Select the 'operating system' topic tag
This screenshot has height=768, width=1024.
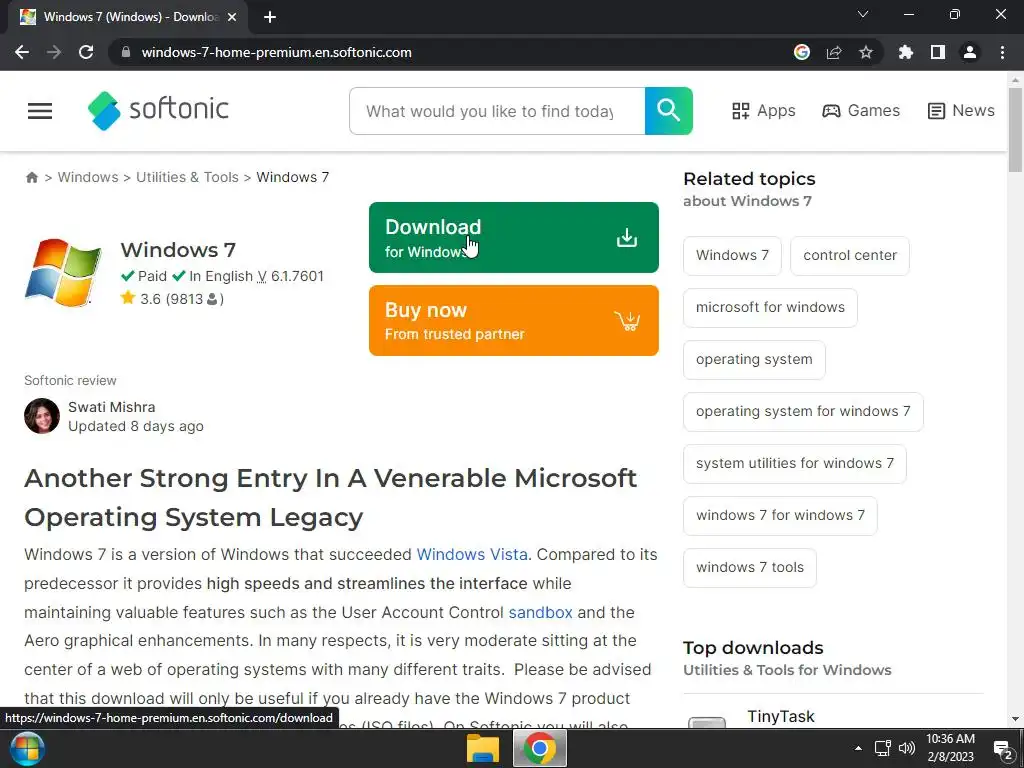[x=754, y=360]
